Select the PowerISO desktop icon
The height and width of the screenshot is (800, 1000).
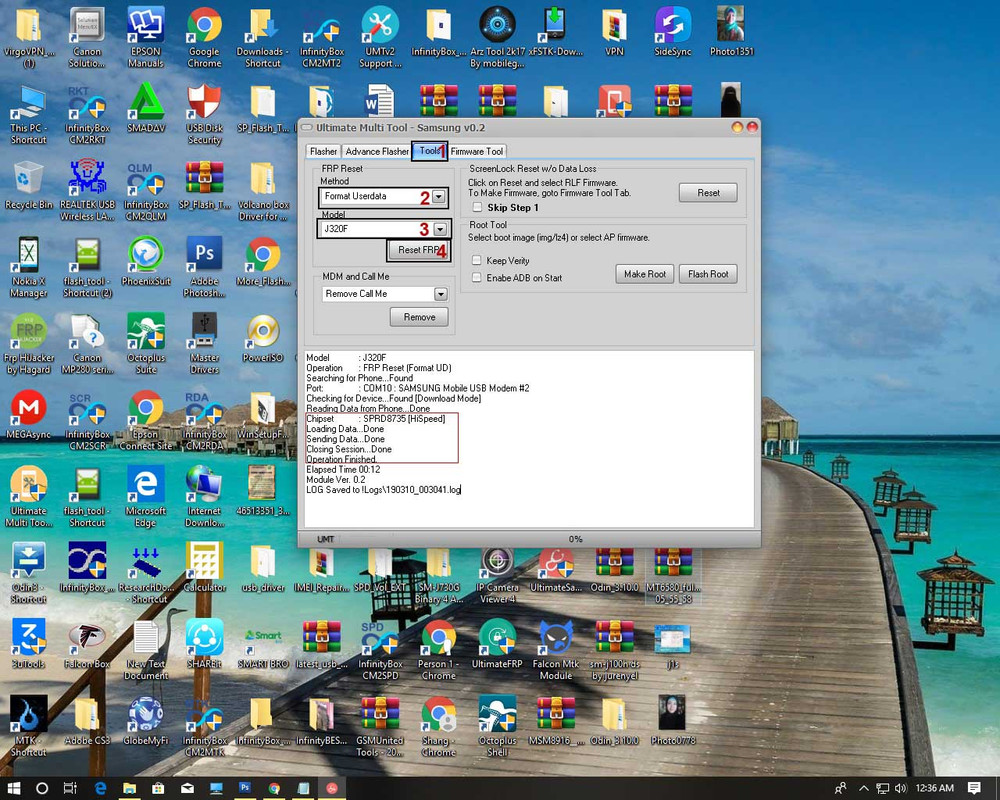(263, 338)
